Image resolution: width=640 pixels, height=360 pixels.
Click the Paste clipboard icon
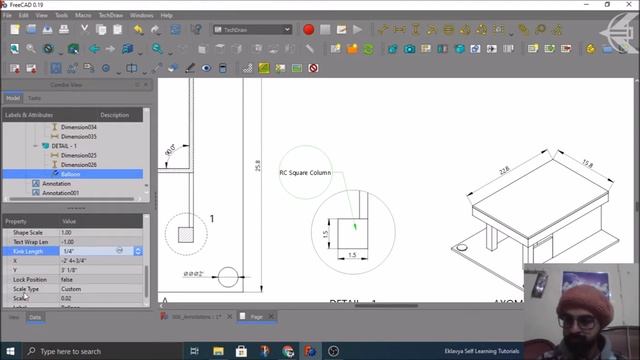coord(117,29)
